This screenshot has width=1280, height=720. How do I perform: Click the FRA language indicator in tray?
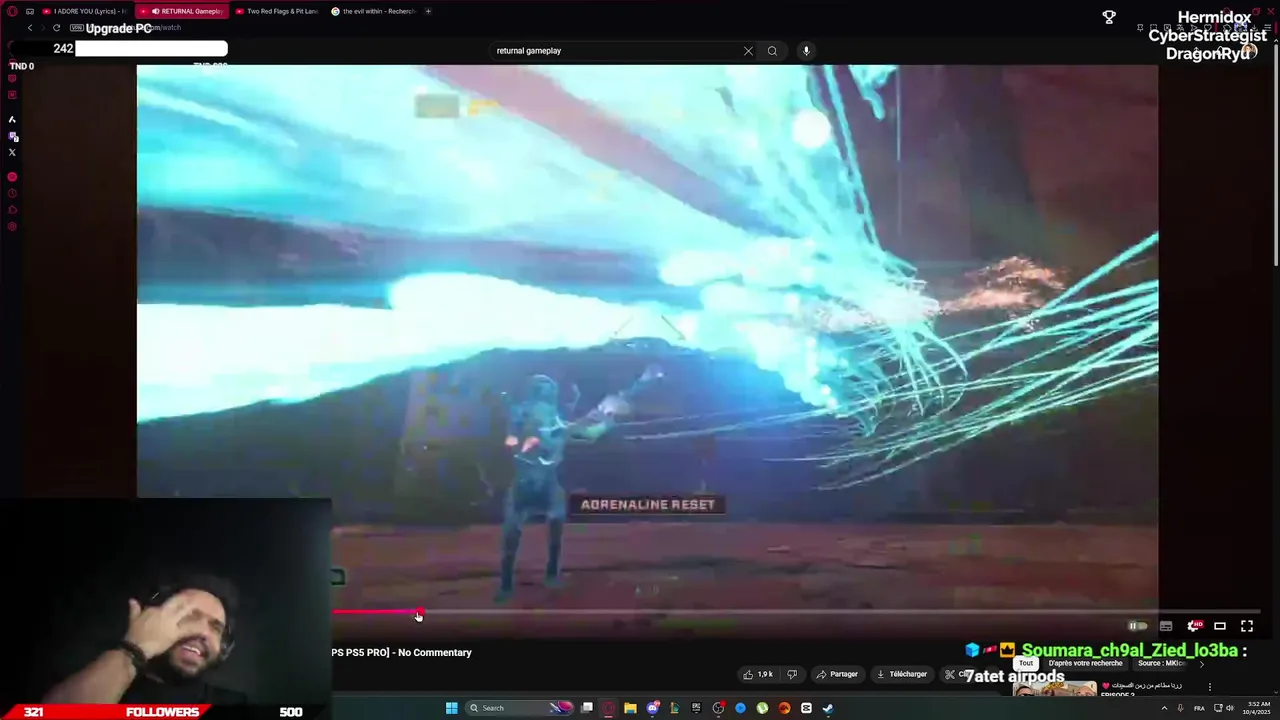pyautogui.click(x=1199, y=708)
